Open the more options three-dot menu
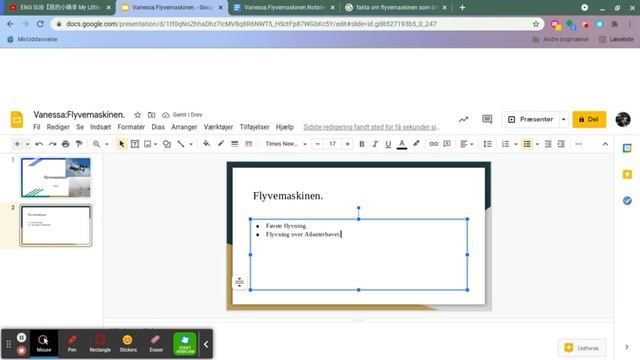Screen dimensions: 640x360 pos(578,144)
